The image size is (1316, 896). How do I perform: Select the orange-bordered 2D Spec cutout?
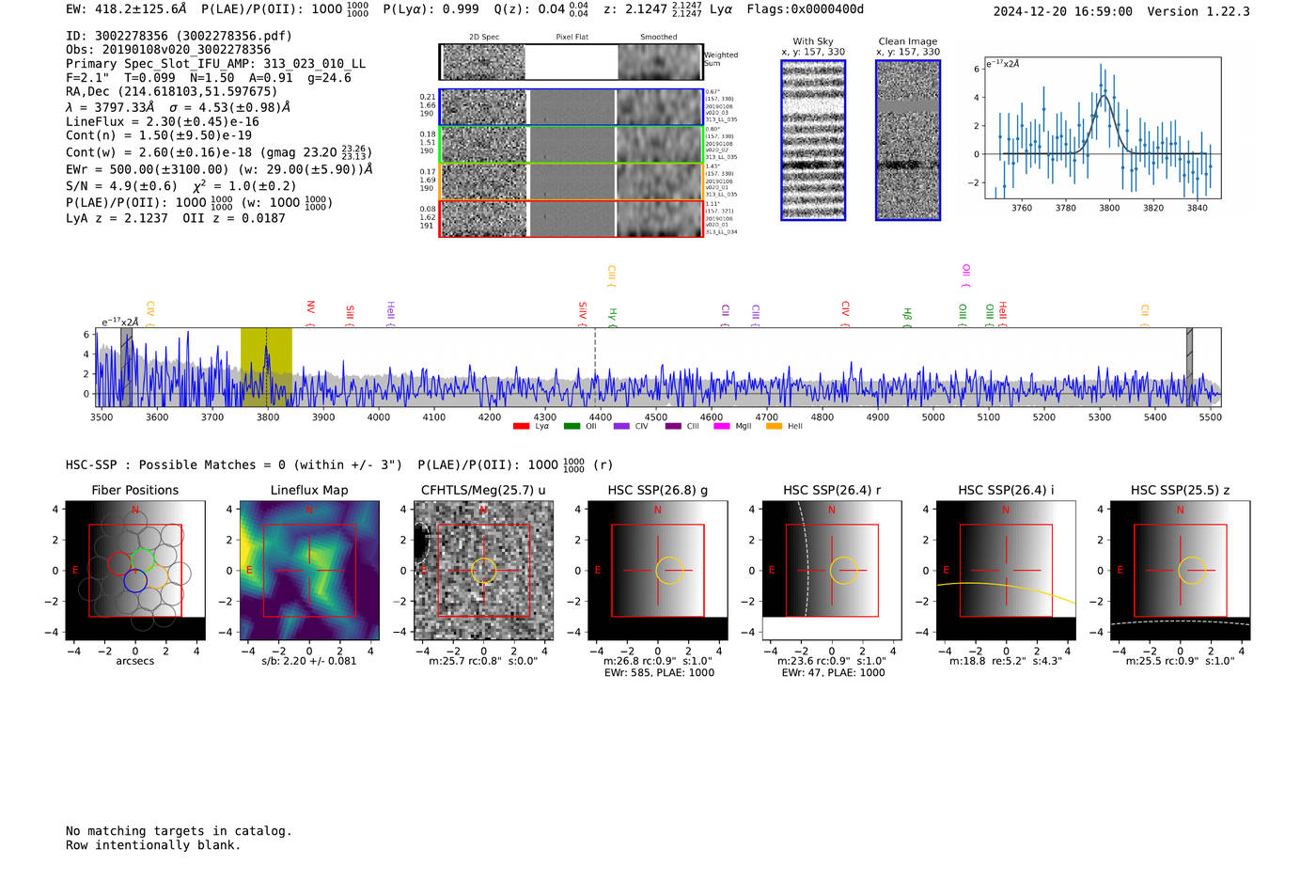(x=484, y=181)
